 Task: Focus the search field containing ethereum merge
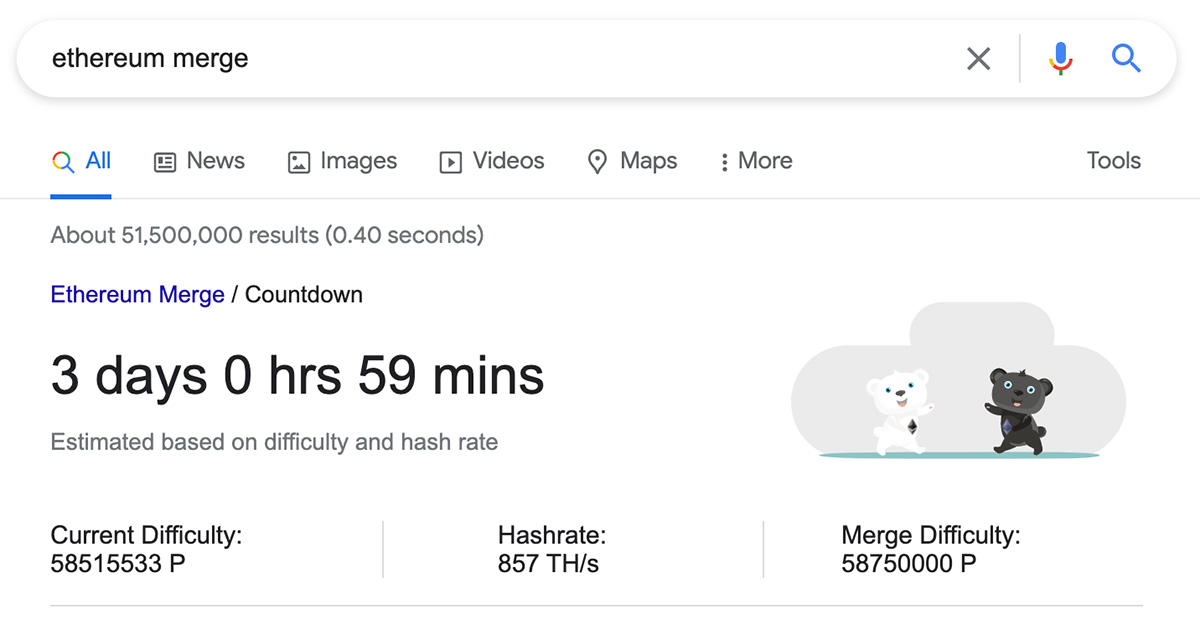(x=500, y=59)
